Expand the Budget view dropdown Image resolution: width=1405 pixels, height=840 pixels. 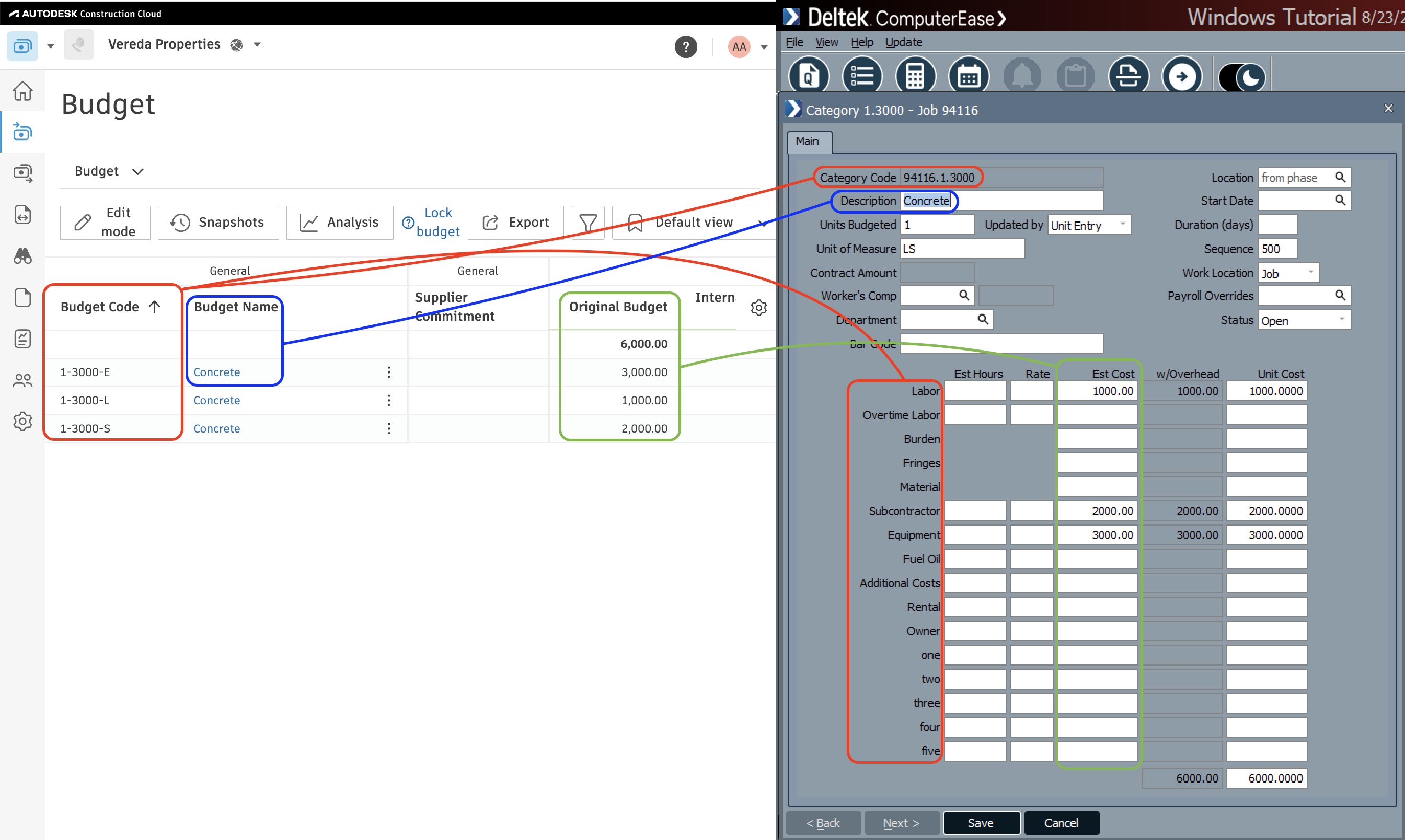point(109,171)
